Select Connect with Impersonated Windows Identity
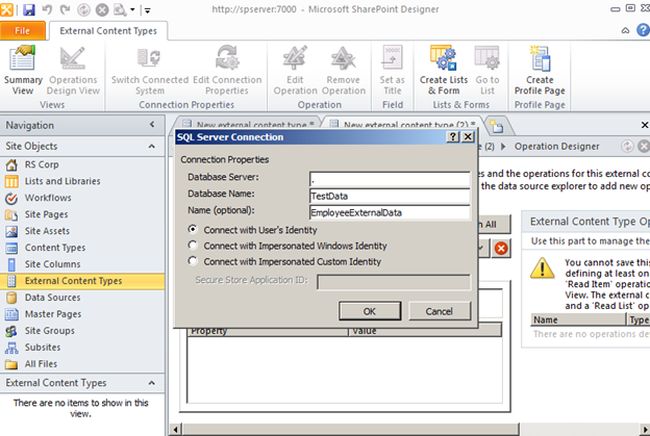The image size is (650, 436). [x=192, y=245]
